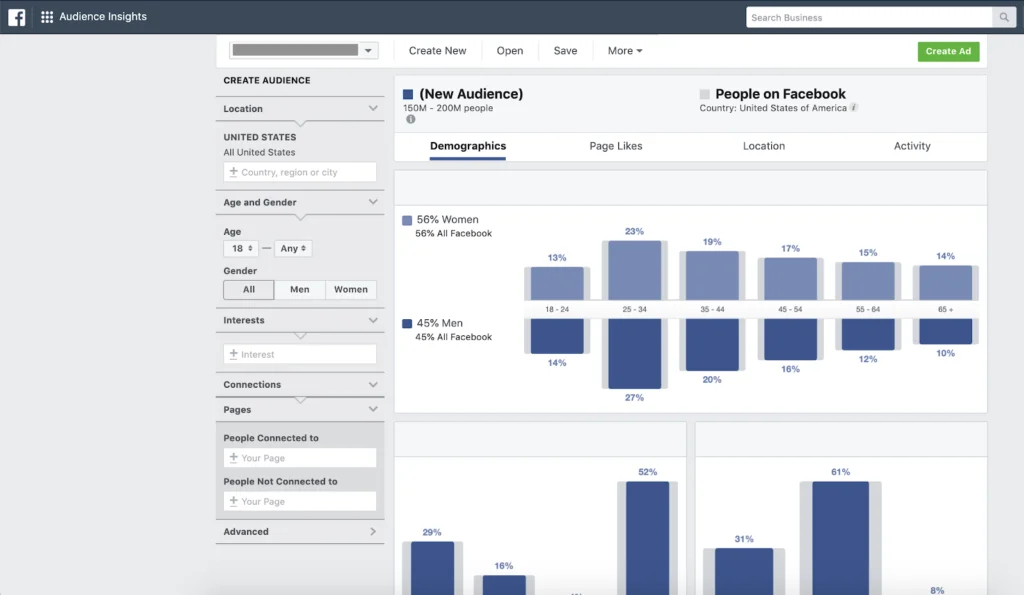
Task: Click Save in the toolbar
Action: coord(565,51)
